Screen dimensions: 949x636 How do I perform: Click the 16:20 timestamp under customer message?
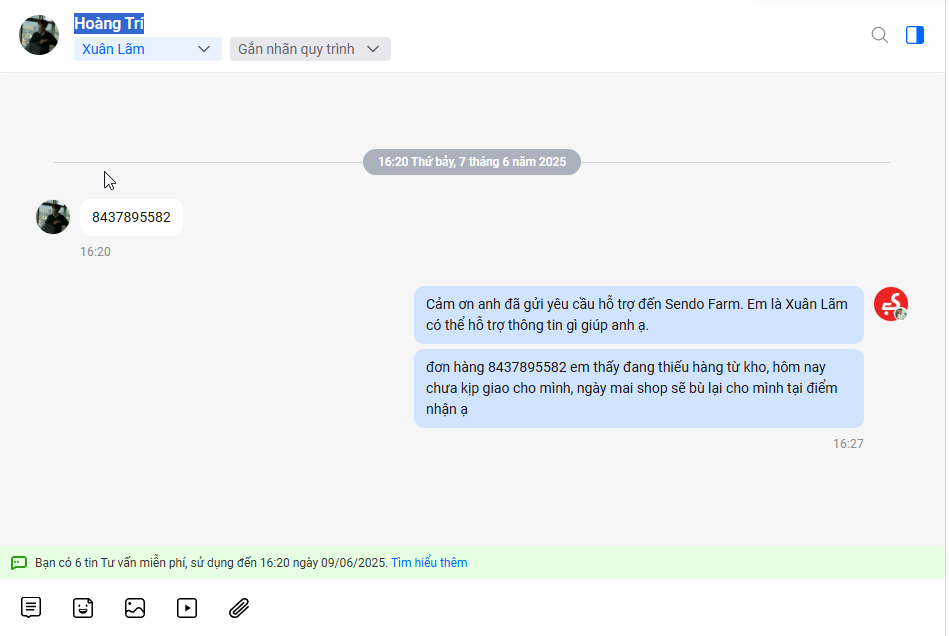pos(95,252)
